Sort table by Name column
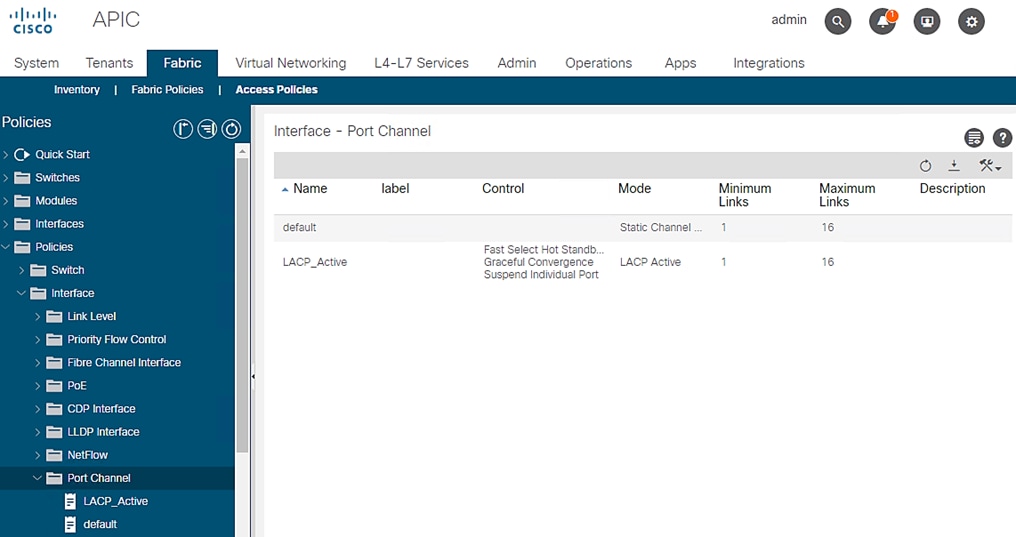This screenshot has width=1016, height=537. click(310, 188)
